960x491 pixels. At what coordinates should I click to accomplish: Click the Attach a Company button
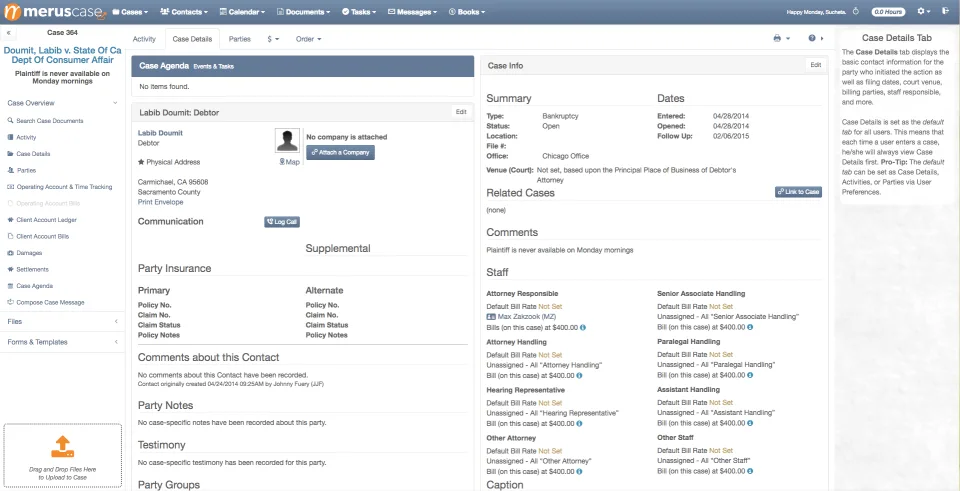(x=340, y=152)
